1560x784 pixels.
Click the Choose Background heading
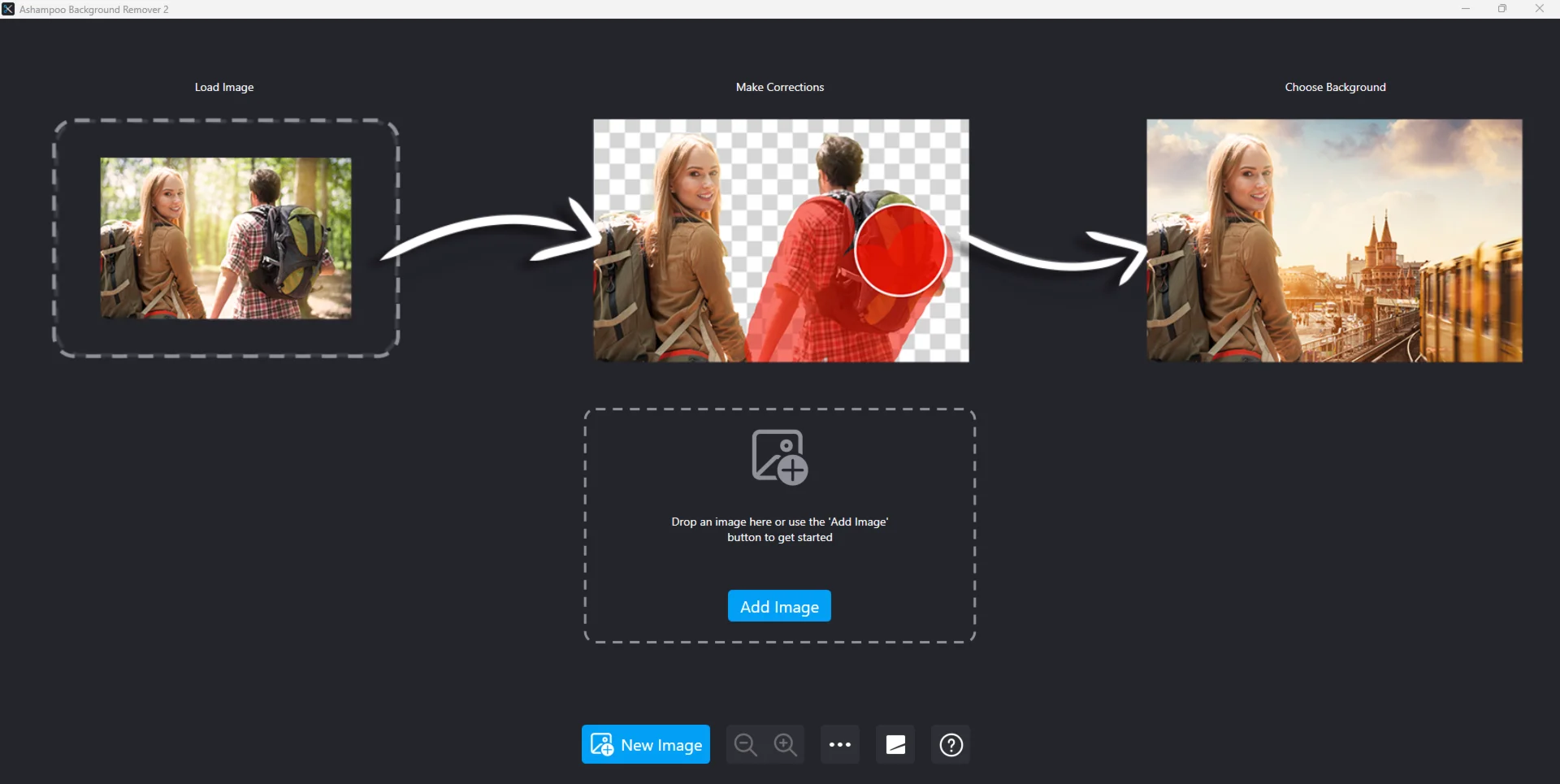point(1335,87)
